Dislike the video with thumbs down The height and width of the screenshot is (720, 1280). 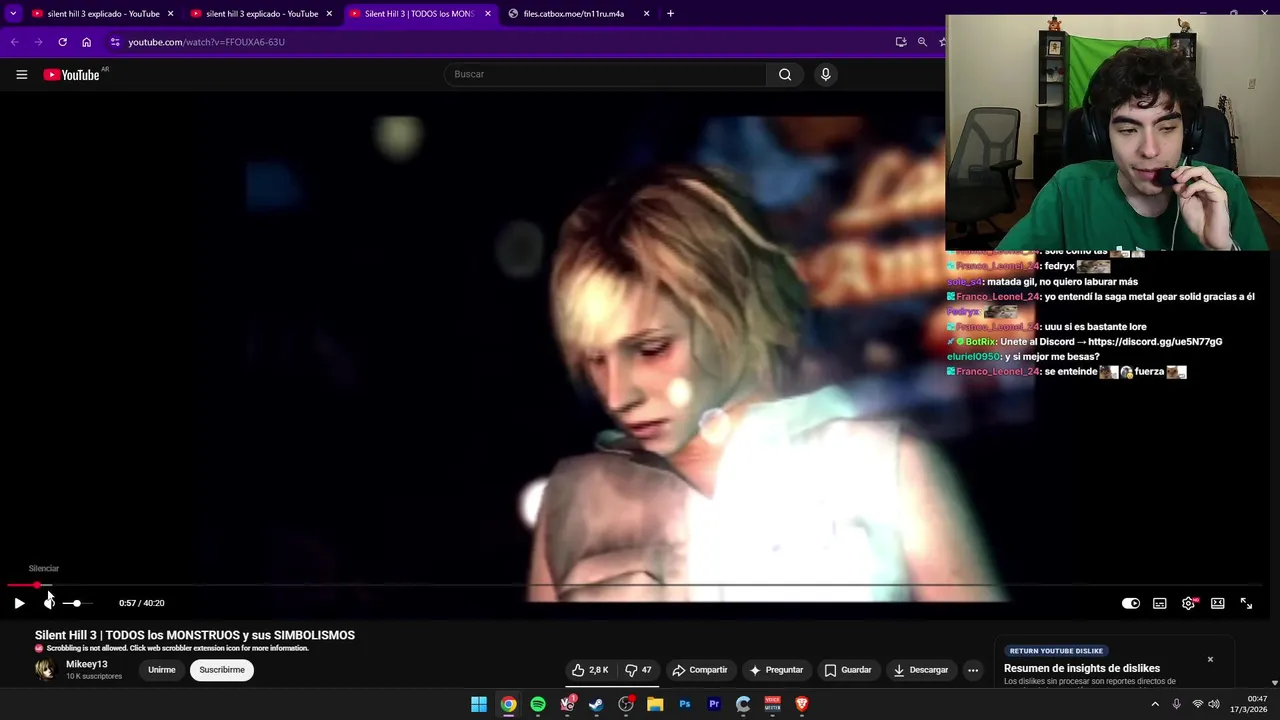tap(638, 670)
